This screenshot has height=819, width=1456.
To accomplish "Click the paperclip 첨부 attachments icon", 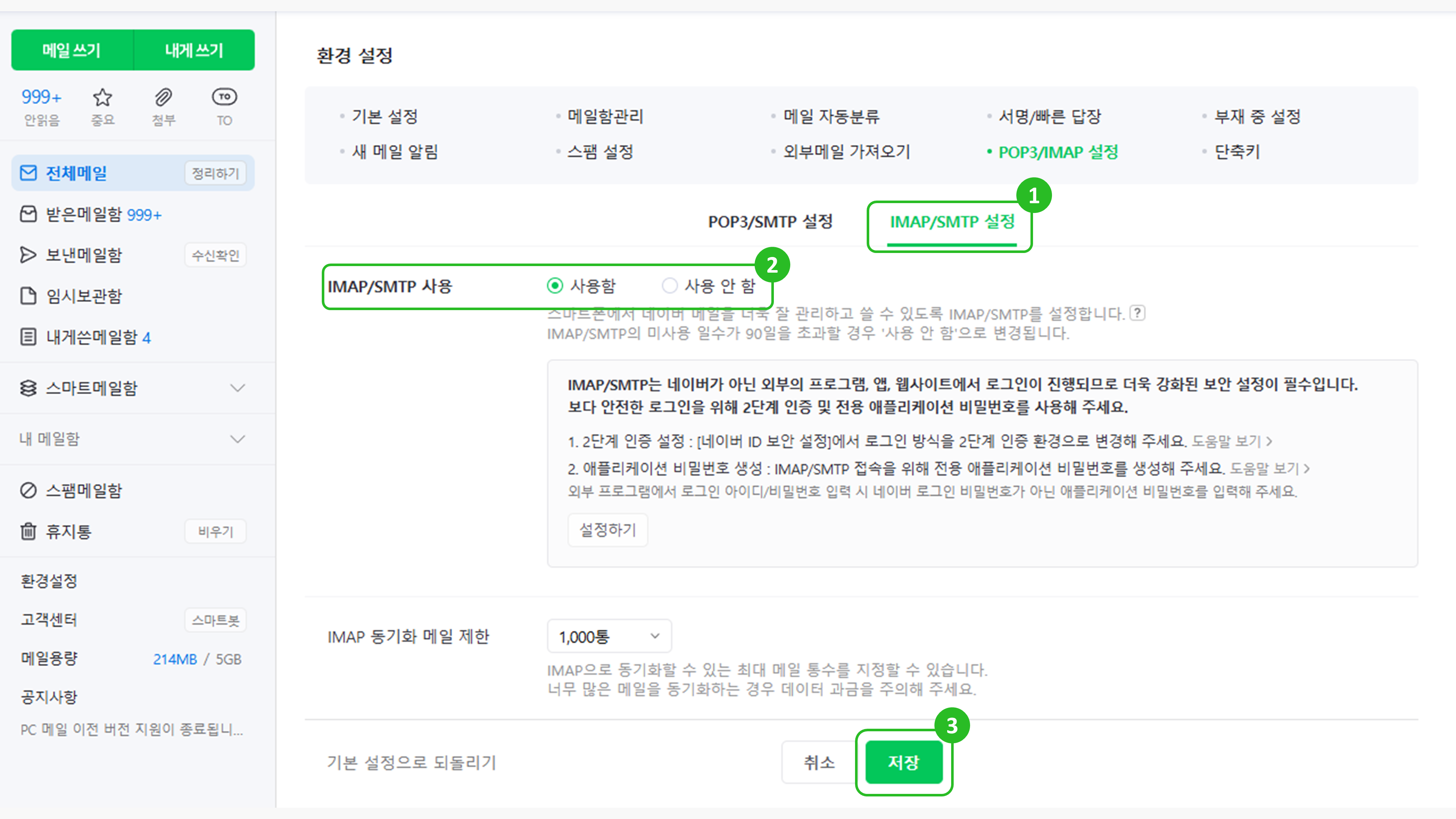I will point(163,98).
